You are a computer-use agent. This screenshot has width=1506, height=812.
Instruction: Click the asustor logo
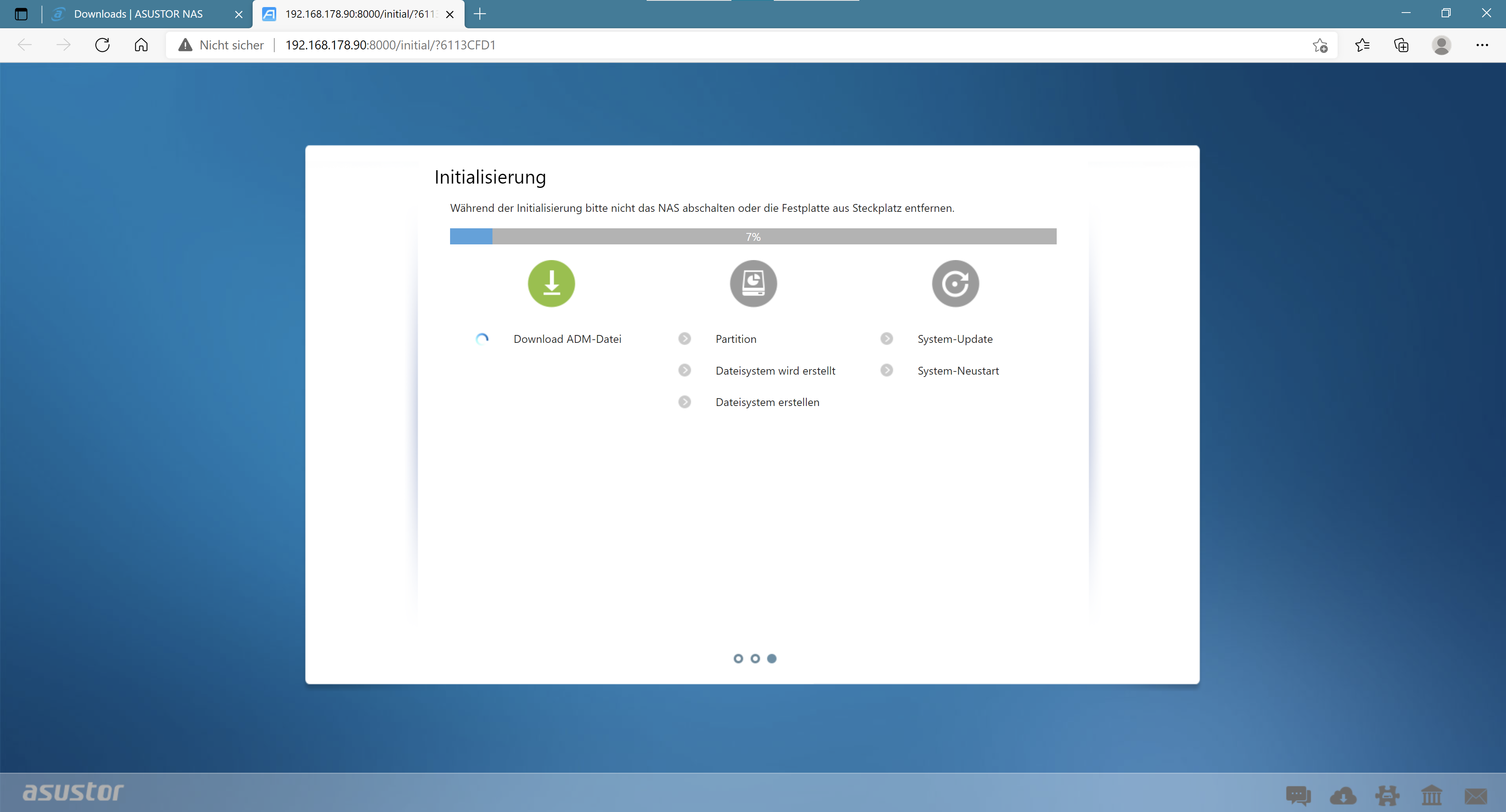pyautogui.click(x=73, y=792)
